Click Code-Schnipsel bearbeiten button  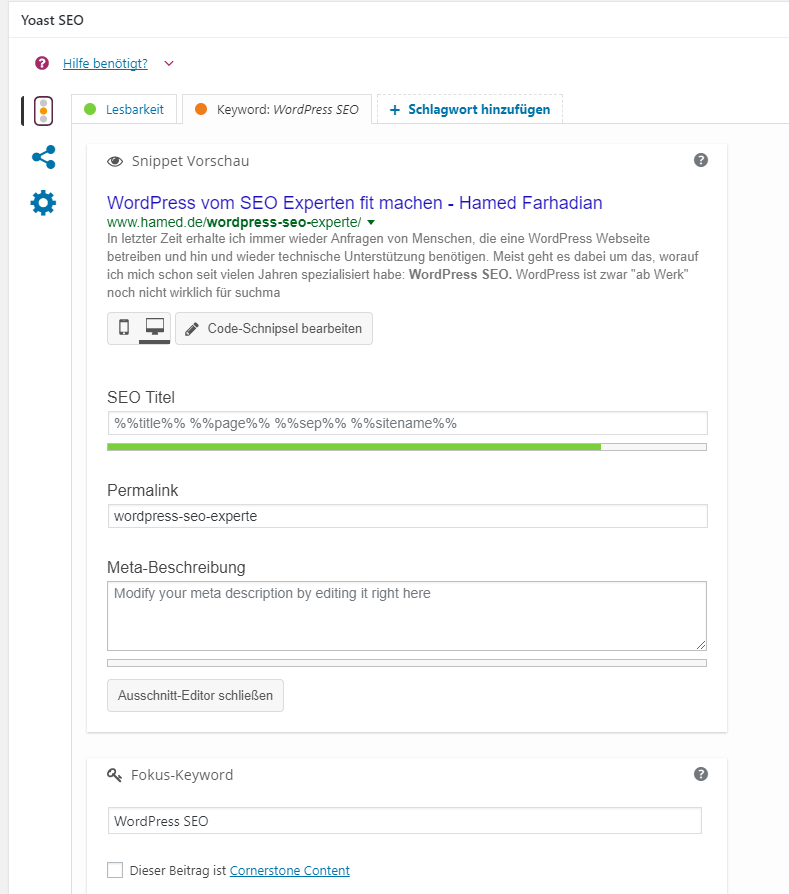tap(274, 328)
